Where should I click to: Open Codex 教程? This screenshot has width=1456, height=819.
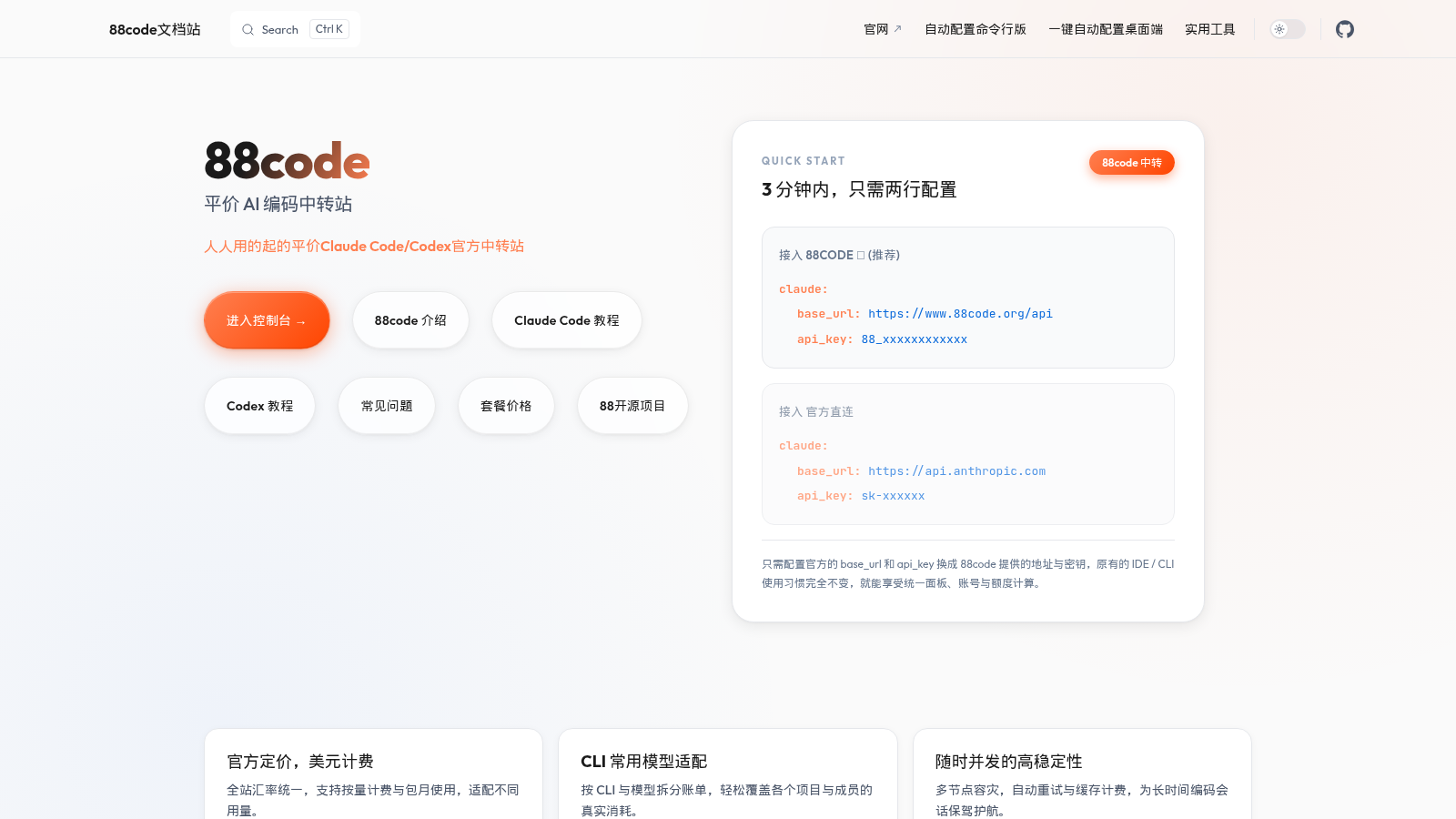(x=259, y=406)
